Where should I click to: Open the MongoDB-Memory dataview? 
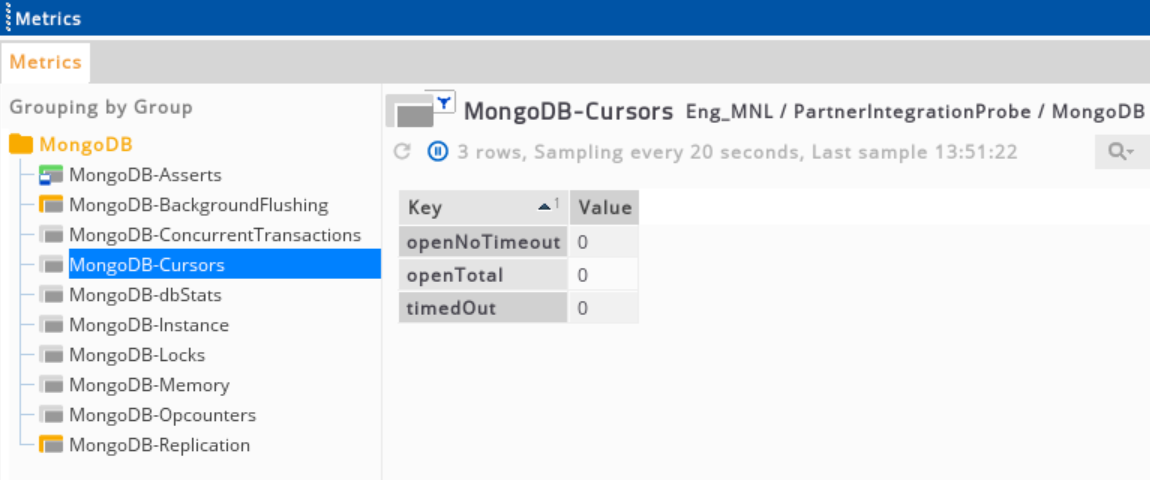pyautogui.click(x=149, y=385)
